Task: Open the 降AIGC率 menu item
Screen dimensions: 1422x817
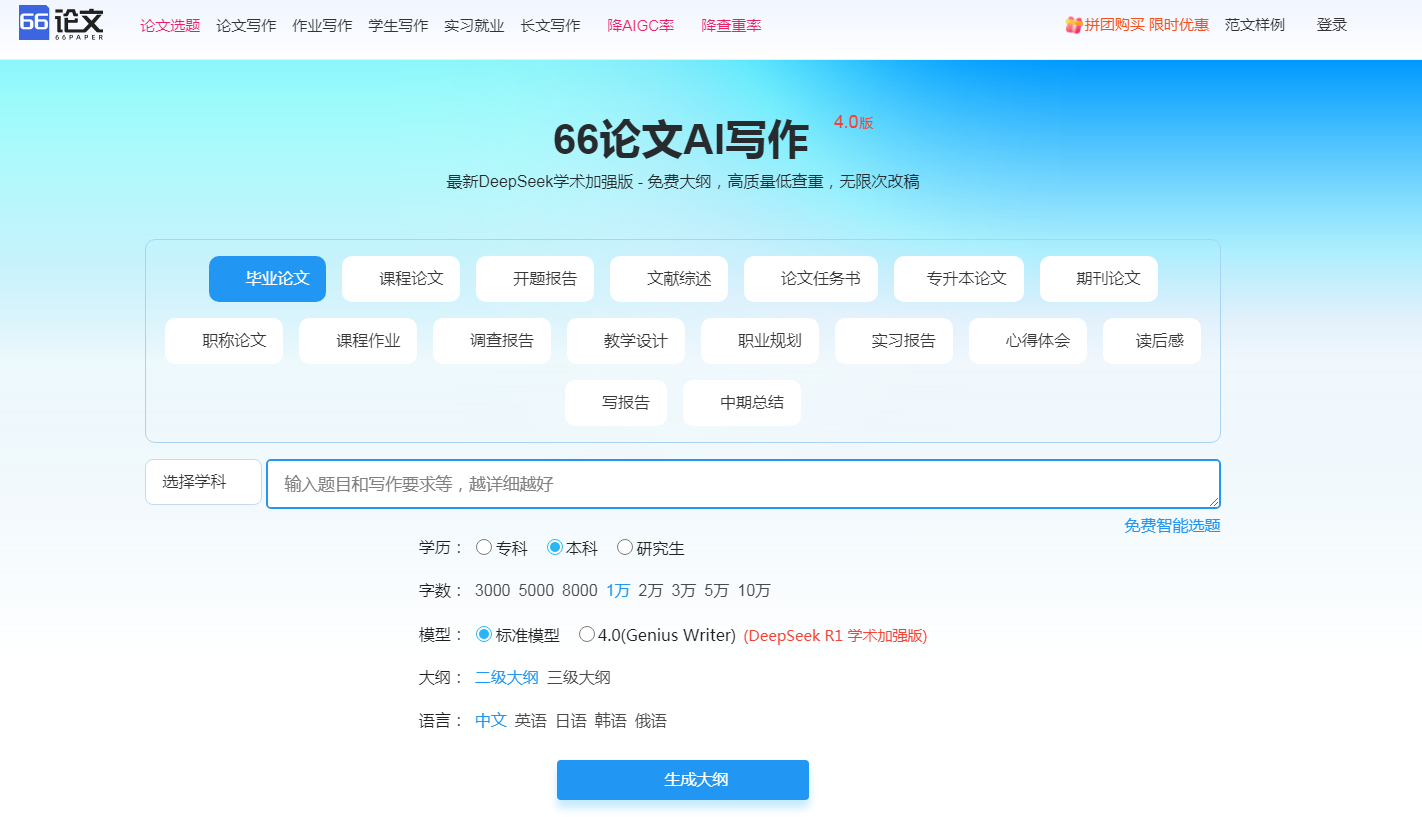Action: [x=640, y=24]
